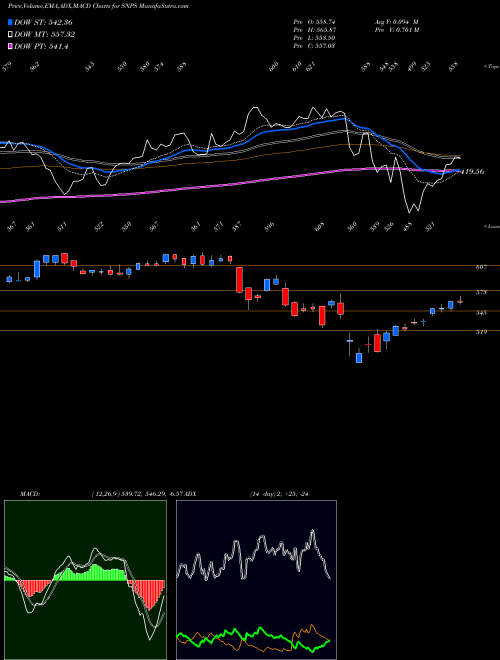Click the top price label 499
The width and height of the screenshot is (500, 660).
pos(411,67)
